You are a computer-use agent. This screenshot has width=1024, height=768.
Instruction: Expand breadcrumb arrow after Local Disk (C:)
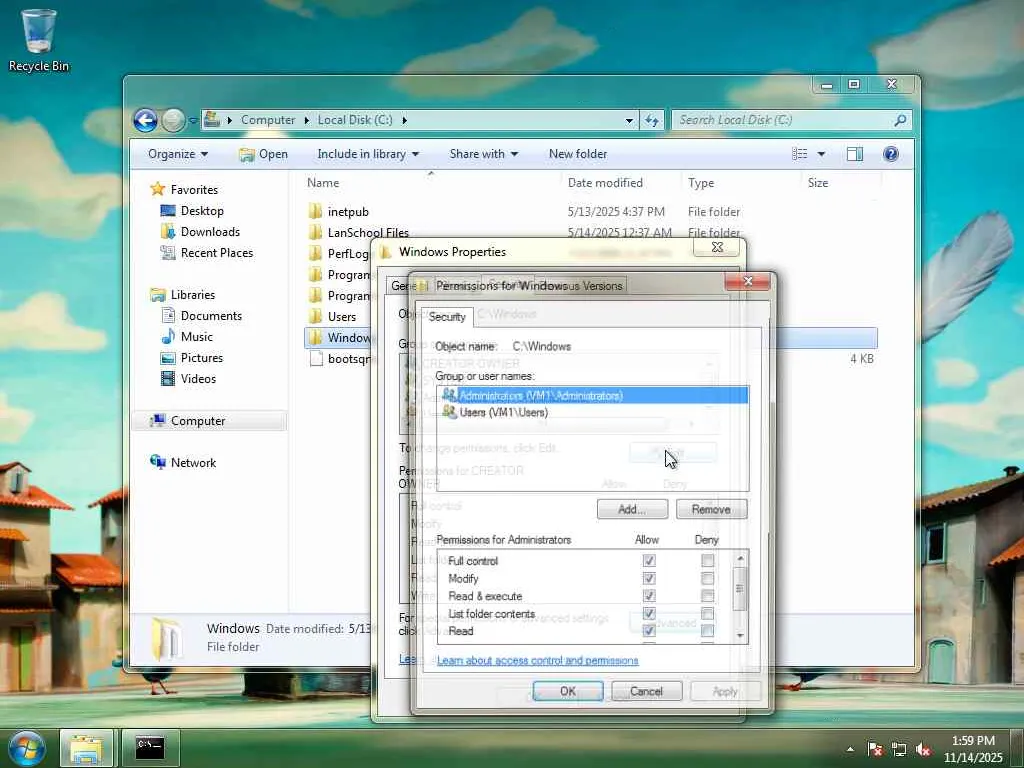(x=404, y=120)
